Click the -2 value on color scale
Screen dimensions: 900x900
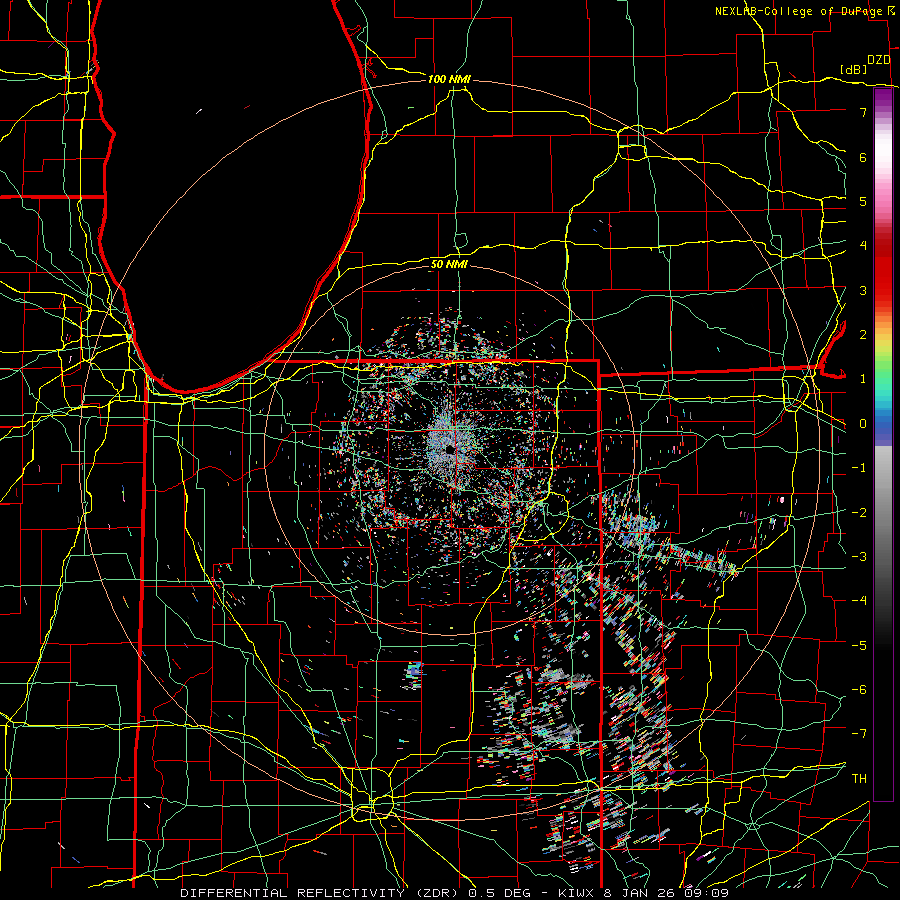[859, 512]
